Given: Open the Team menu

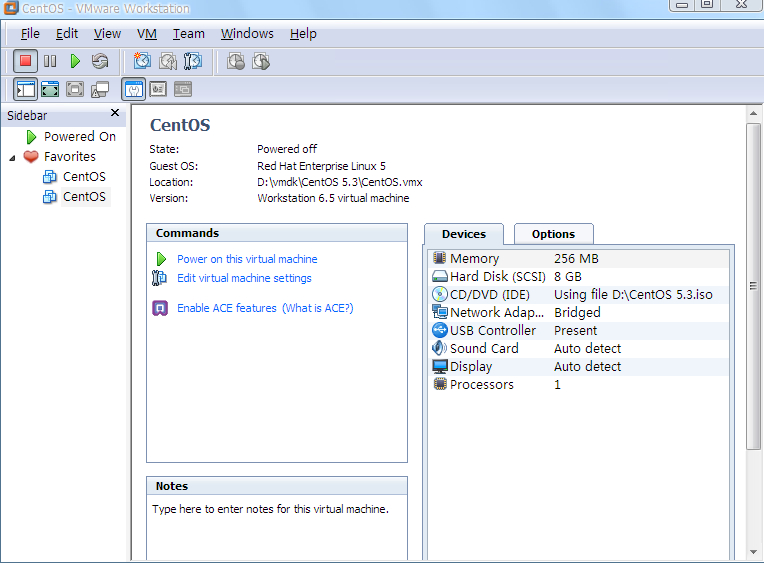Looking at the screenshot, I should click(189, 34).
